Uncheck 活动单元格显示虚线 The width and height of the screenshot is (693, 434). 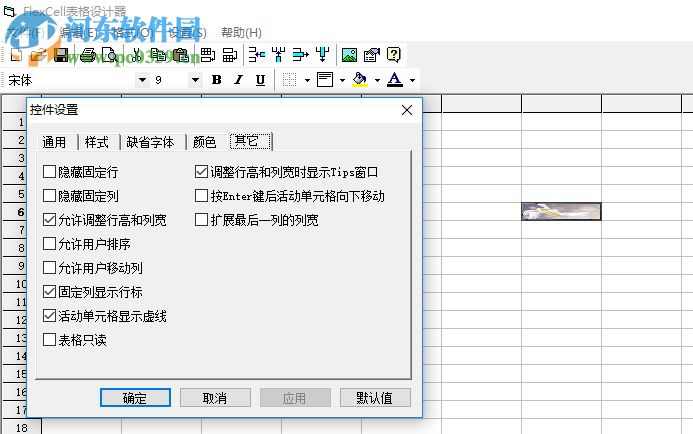[49, 316]
